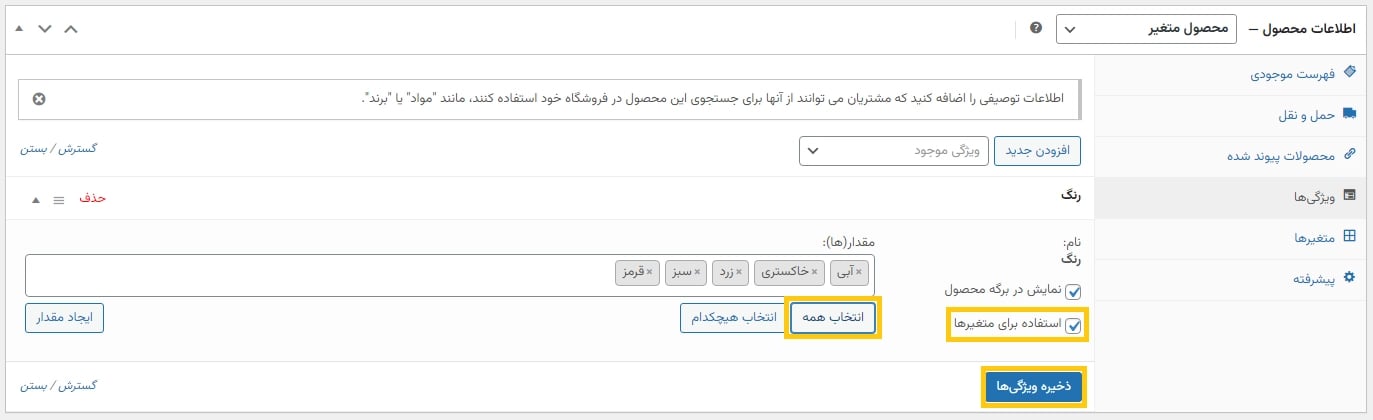The height and width of the screenshot is (420, 1373).
Task: Click the inventory (فهرست موجودی) tag icon
Action: (1349, 73)
